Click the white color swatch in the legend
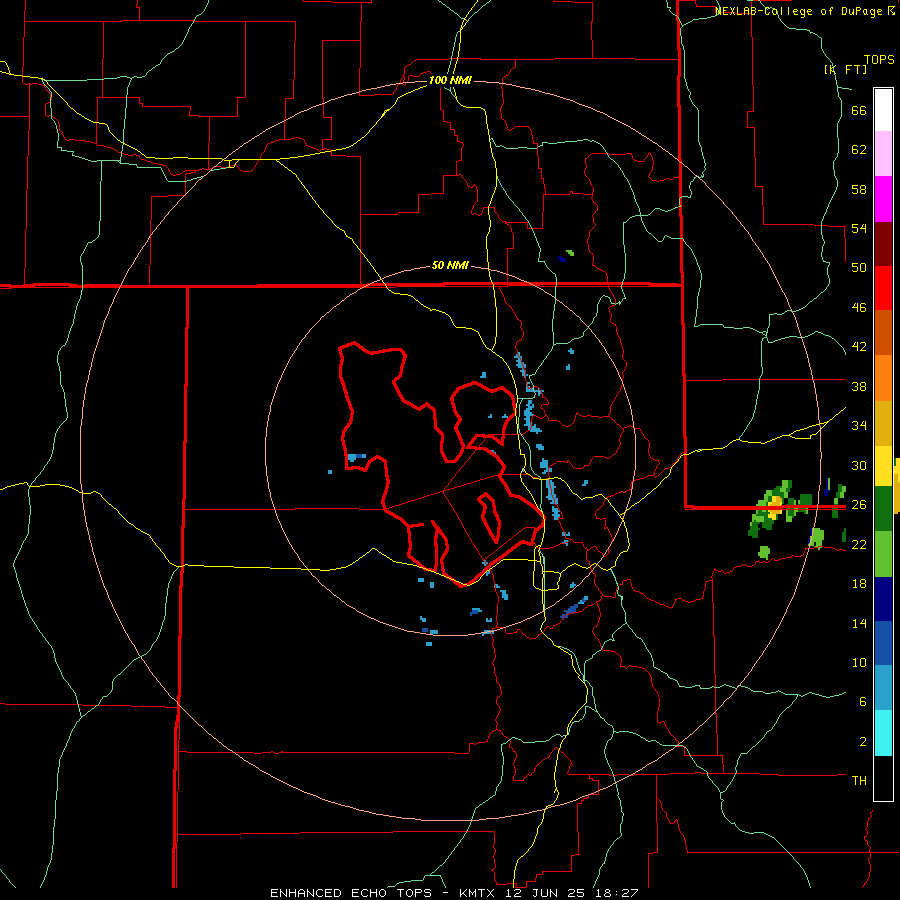Viewport: 900px width, 900px height. click(x=883, y=110)
